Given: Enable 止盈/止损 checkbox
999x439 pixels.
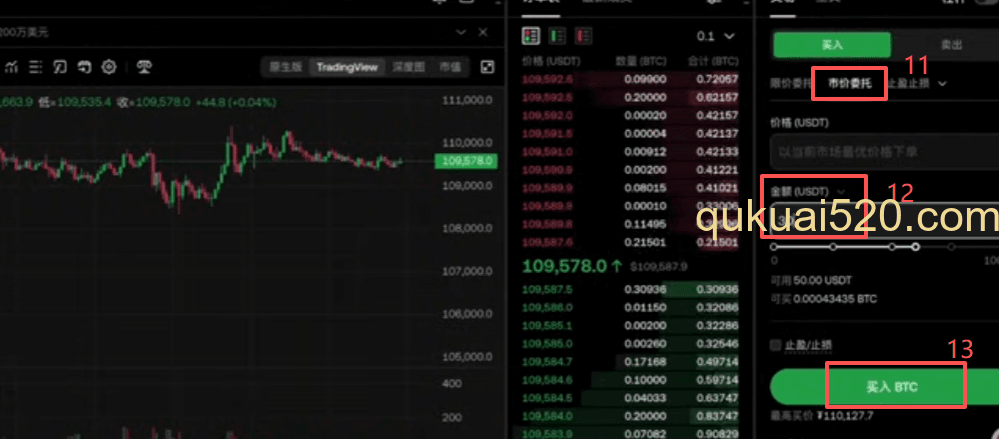Looking at the screenshot, I should [775, 345].
